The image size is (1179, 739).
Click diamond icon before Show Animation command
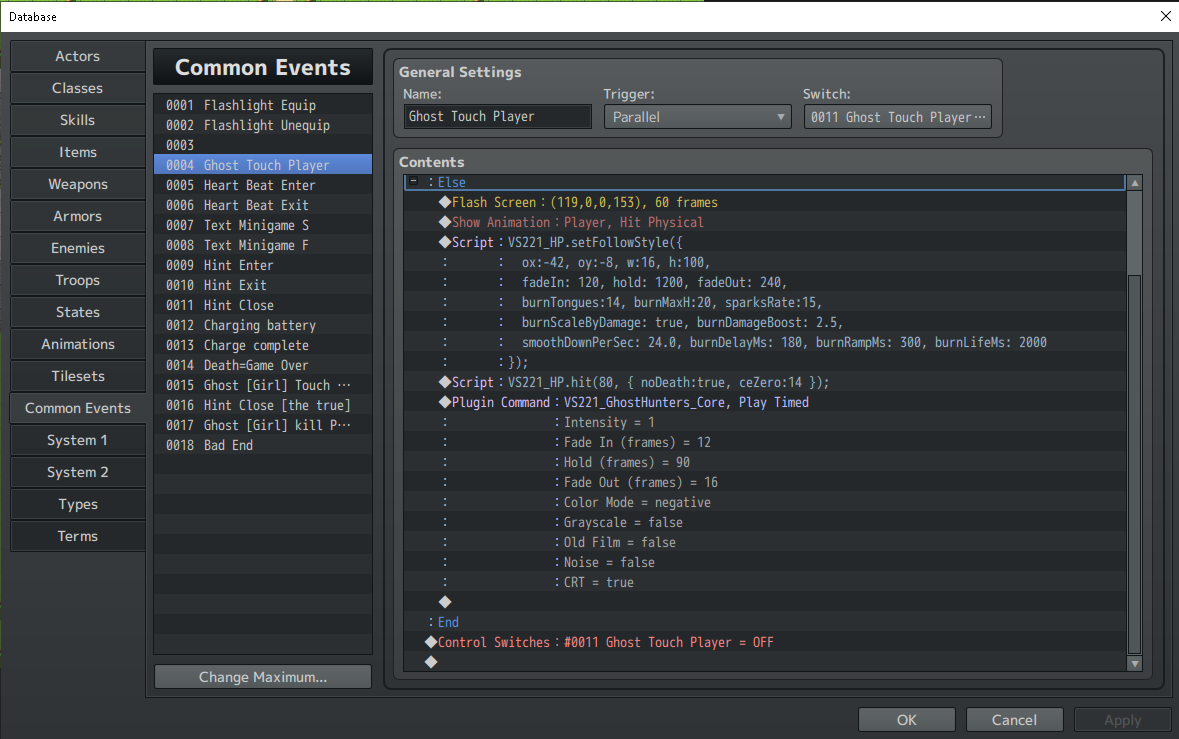coord(445,222)
